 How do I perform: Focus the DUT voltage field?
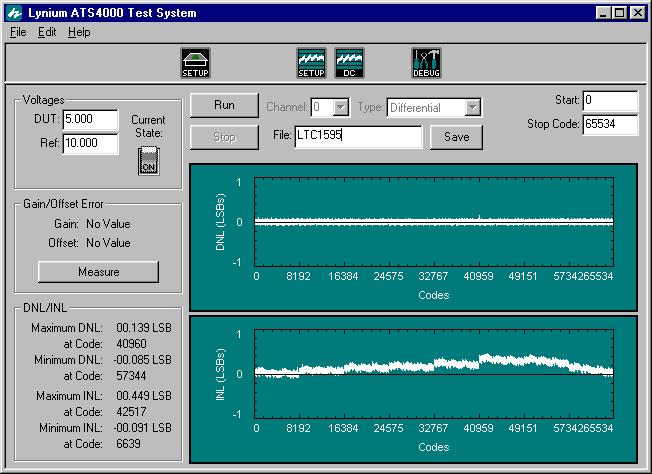(x=91, y=119)
